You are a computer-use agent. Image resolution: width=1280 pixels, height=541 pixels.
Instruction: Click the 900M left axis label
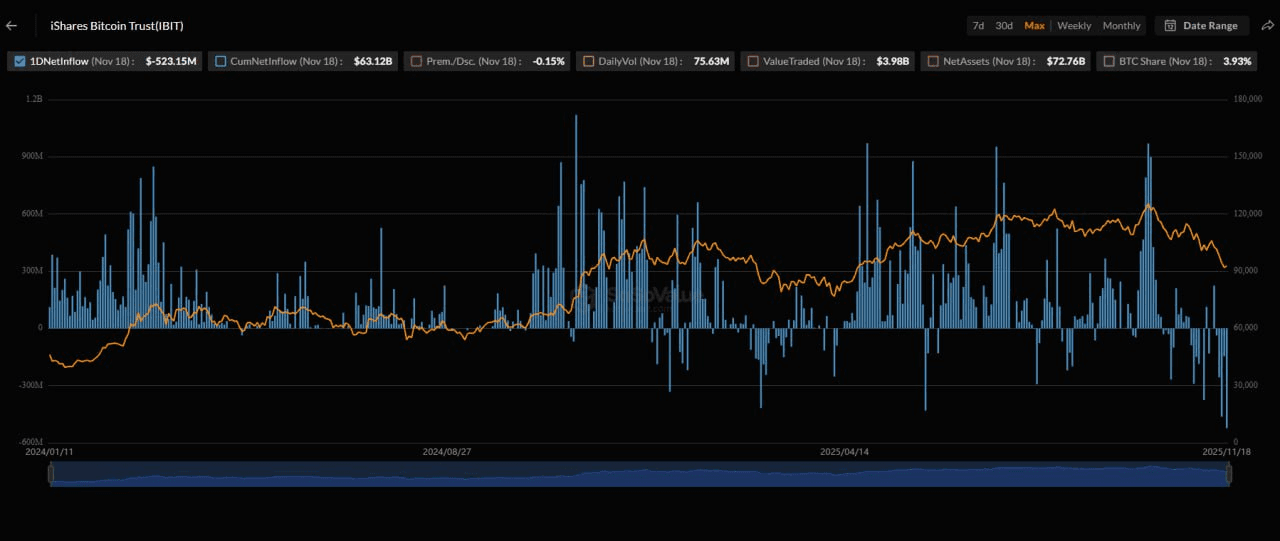click(33, 156)
